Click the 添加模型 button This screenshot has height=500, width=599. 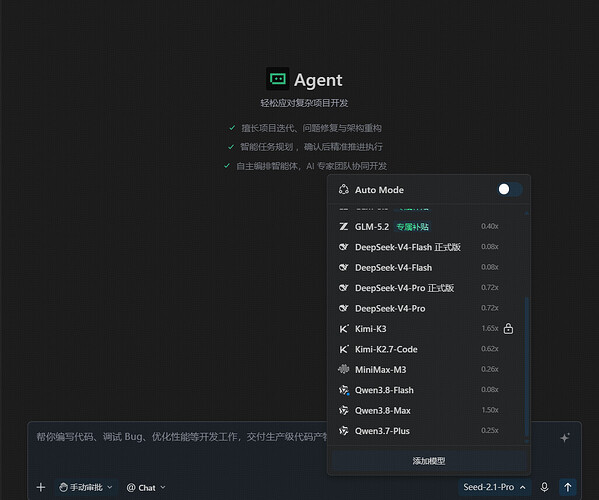[x=429, y=461]
